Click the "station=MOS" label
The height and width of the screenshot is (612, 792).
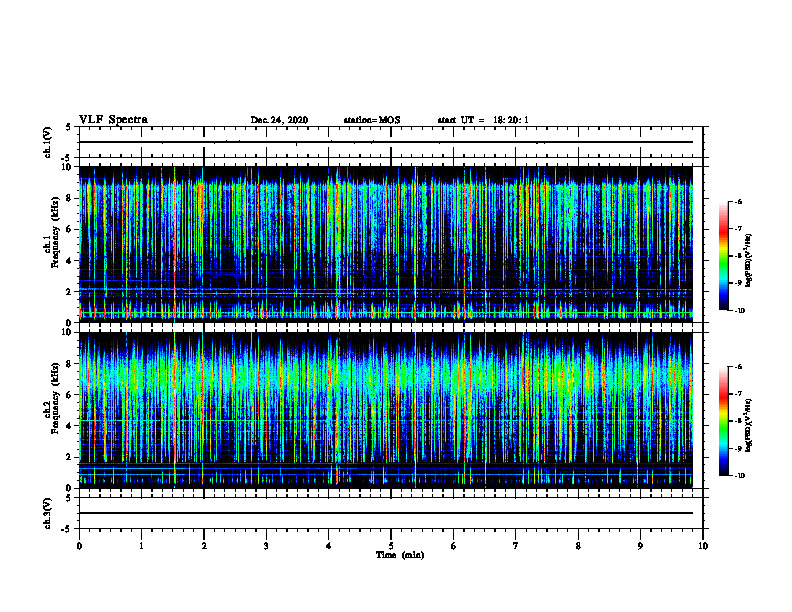pos(372,120)
